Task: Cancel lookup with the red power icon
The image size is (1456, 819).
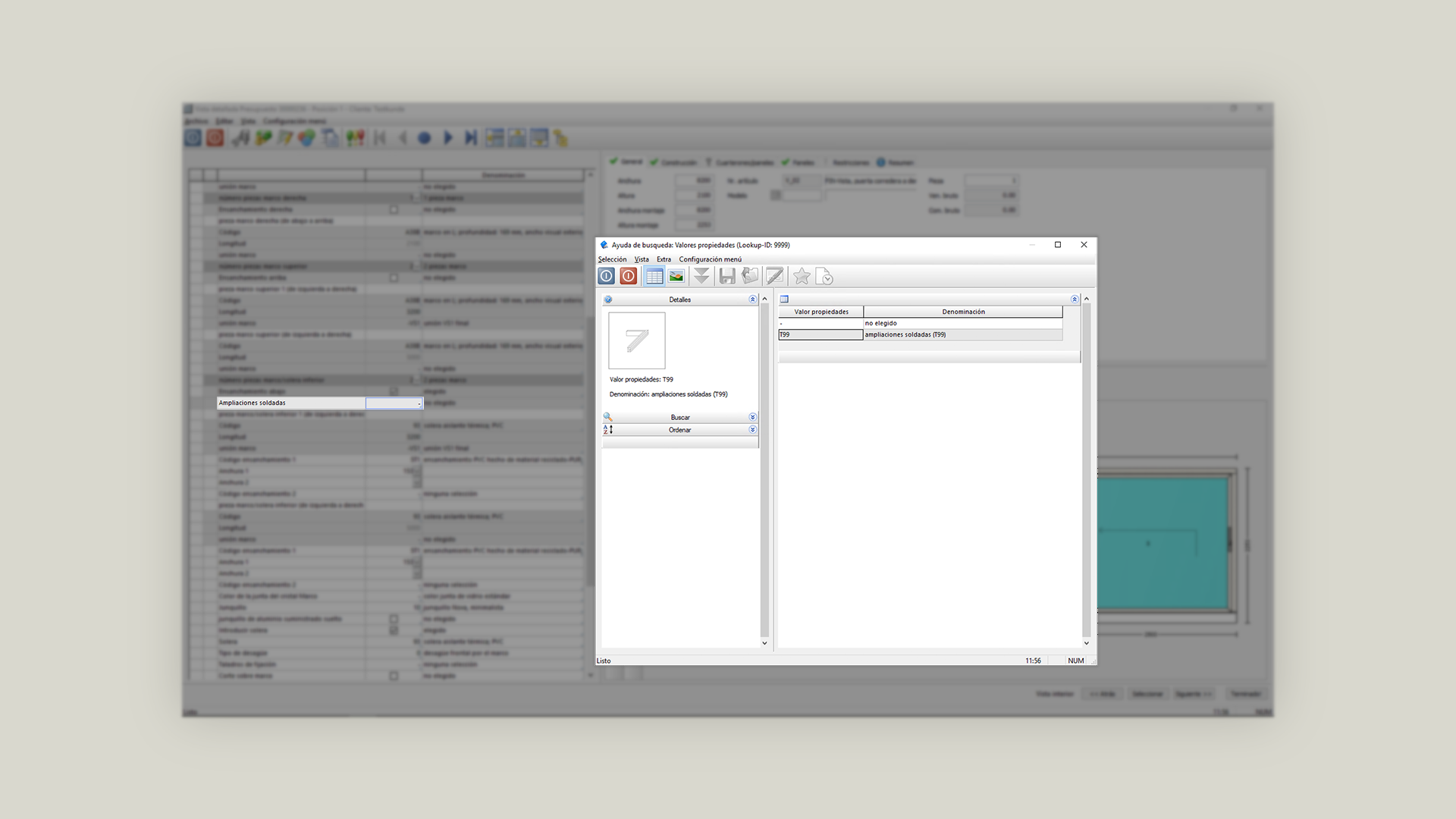Action: pos(629,277)
